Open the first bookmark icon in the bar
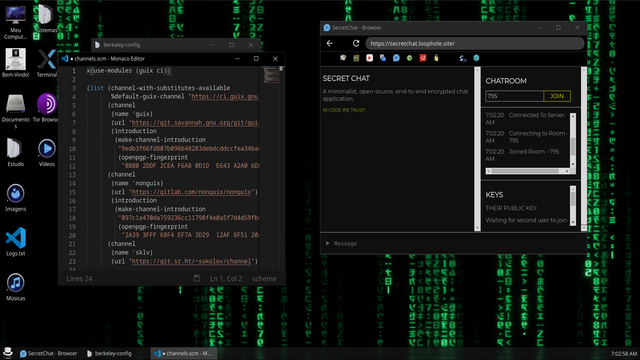Screen dimensions: 640x360 tap(343, 58)
